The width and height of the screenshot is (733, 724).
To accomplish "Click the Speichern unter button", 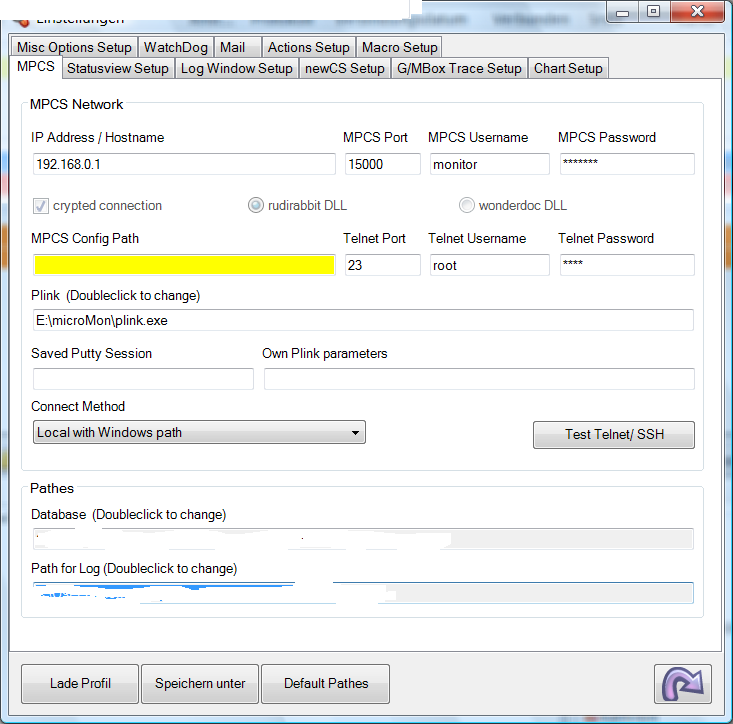I will pyautogui.click(x=200, y=684).
